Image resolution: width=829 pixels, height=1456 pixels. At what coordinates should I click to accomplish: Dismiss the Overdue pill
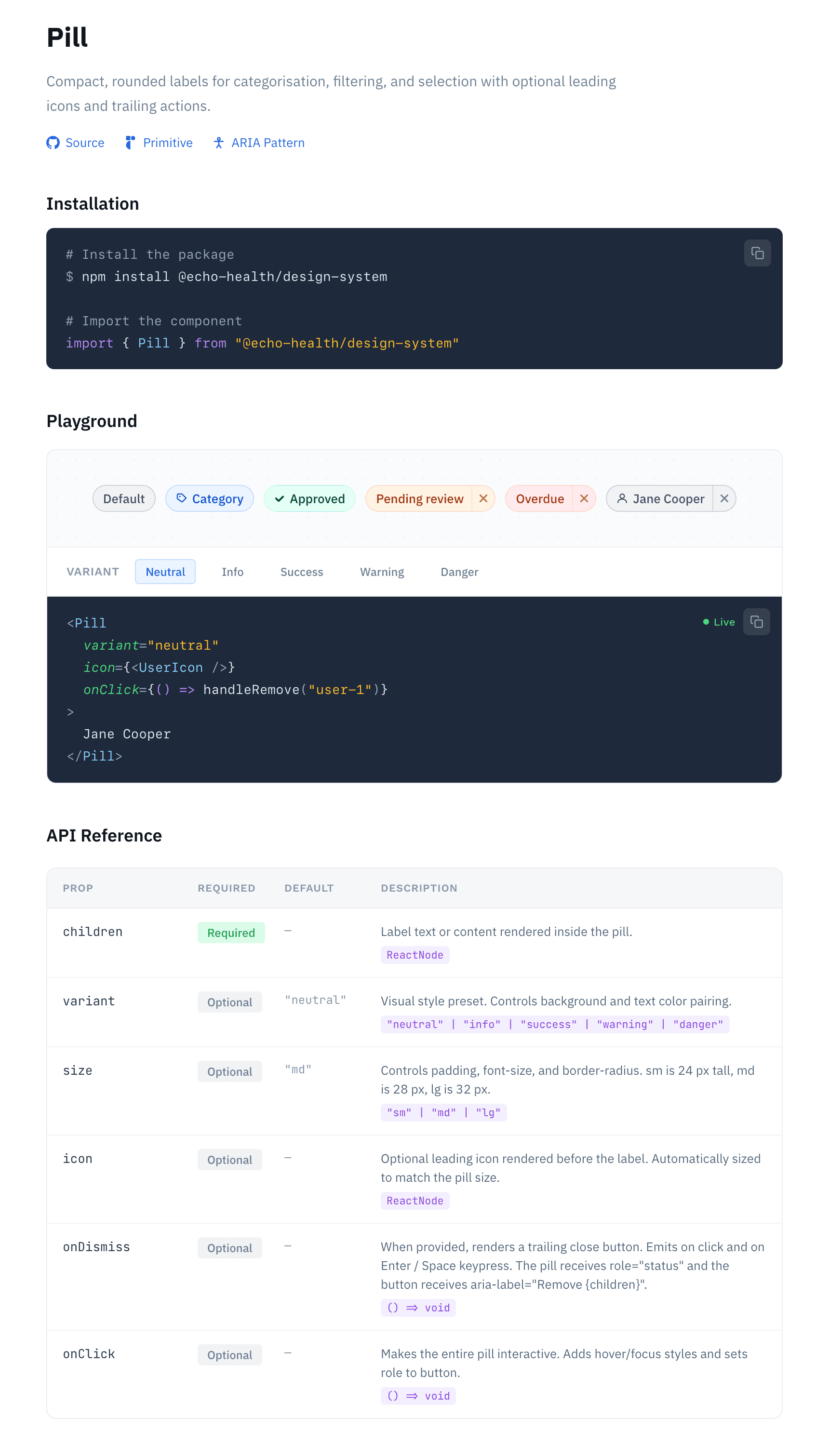[585, 498]
